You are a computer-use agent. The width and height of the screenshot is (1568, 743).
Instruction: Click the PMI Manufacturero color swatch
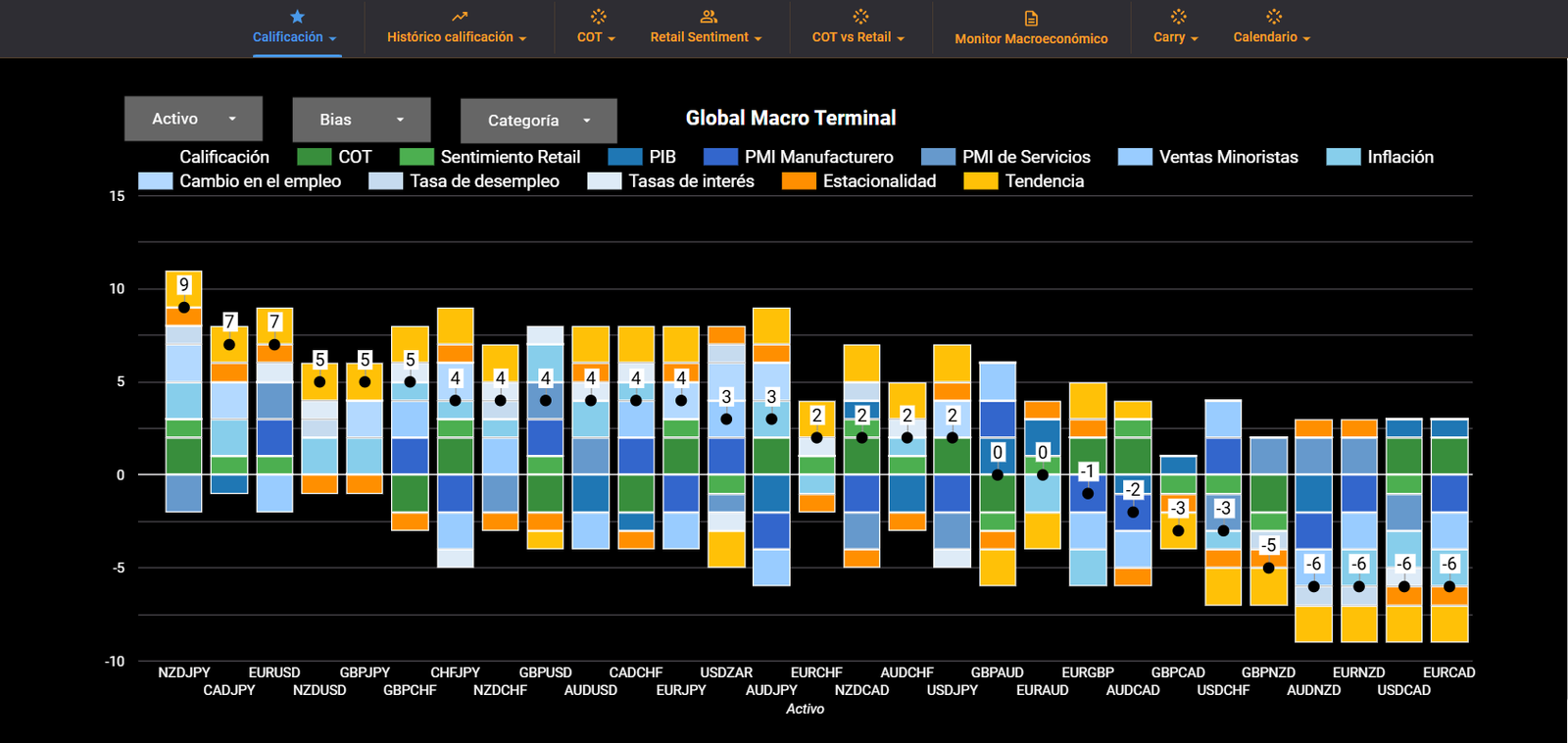pyautogui.click(x=720, y=157)
